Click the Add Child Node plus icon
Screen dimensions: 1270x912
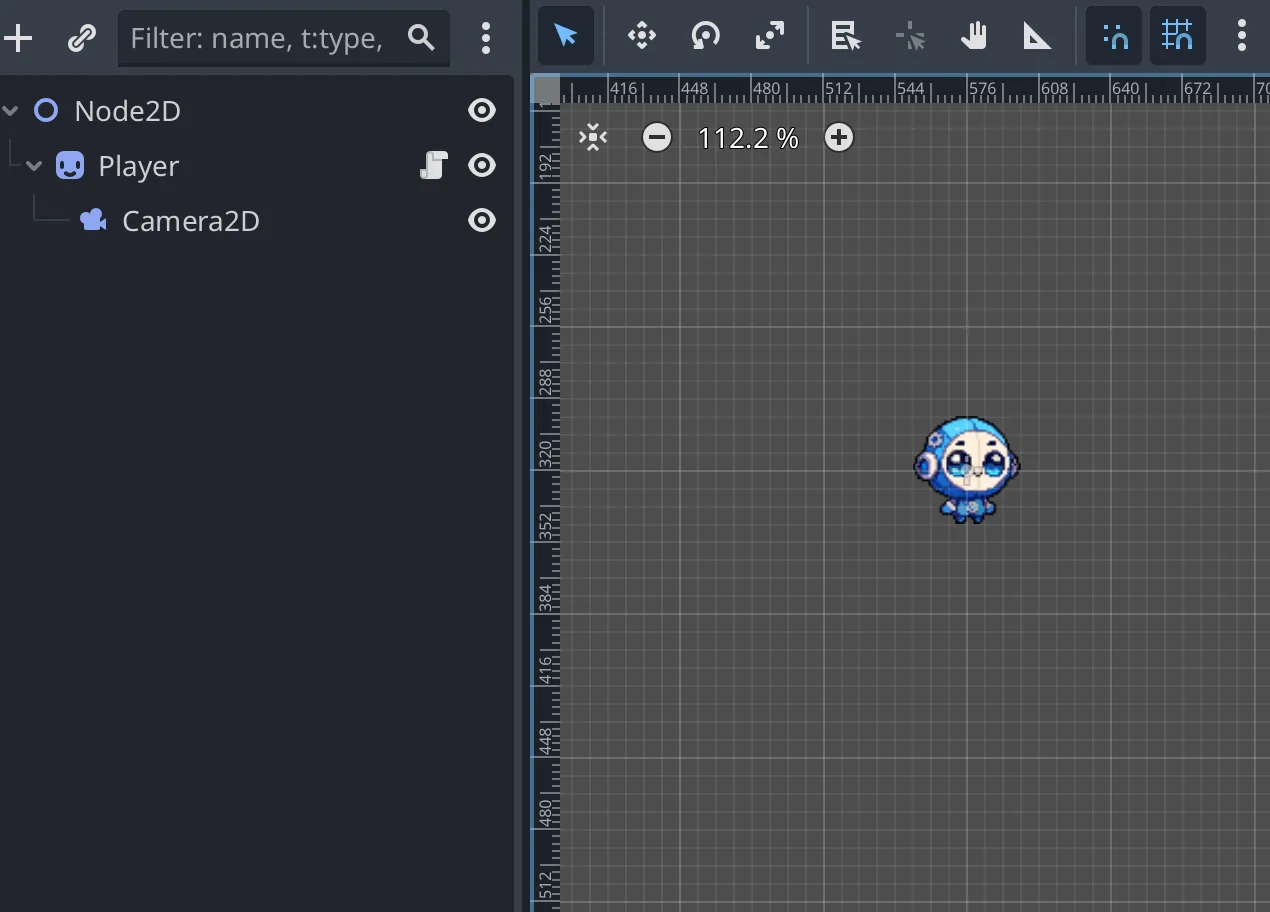point(18,39)
